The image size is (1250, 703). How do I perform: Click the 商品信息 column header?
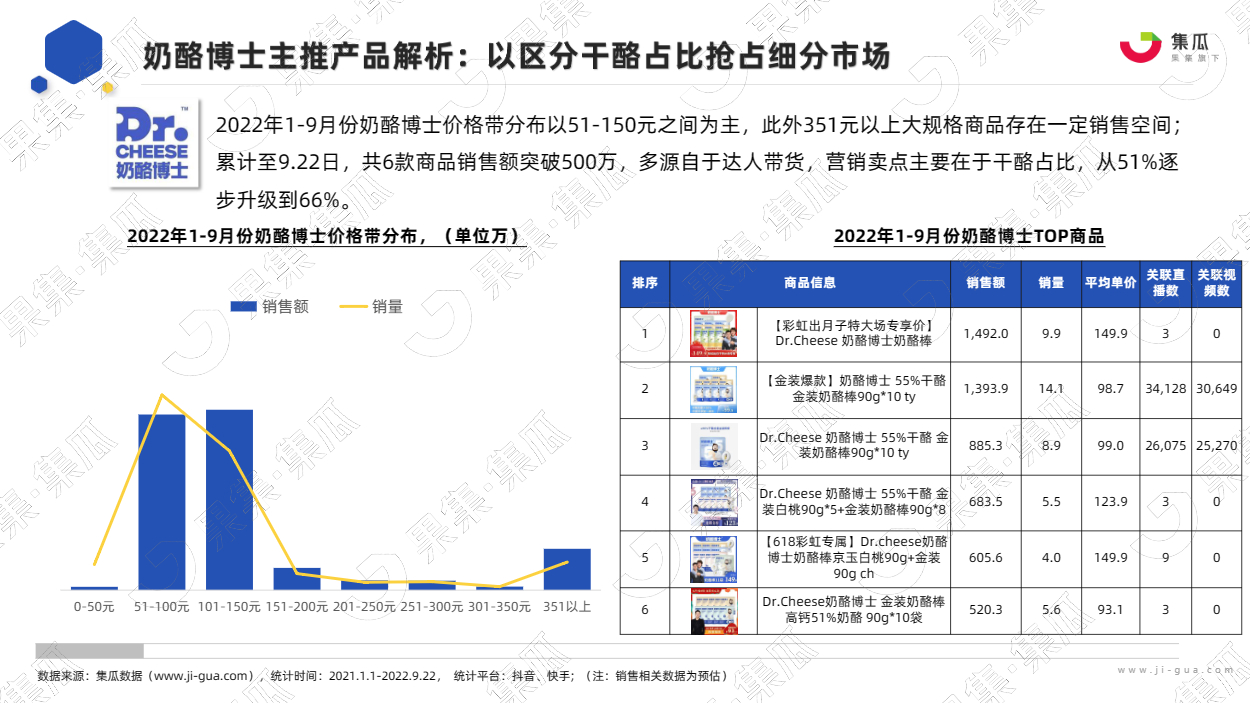810,283
